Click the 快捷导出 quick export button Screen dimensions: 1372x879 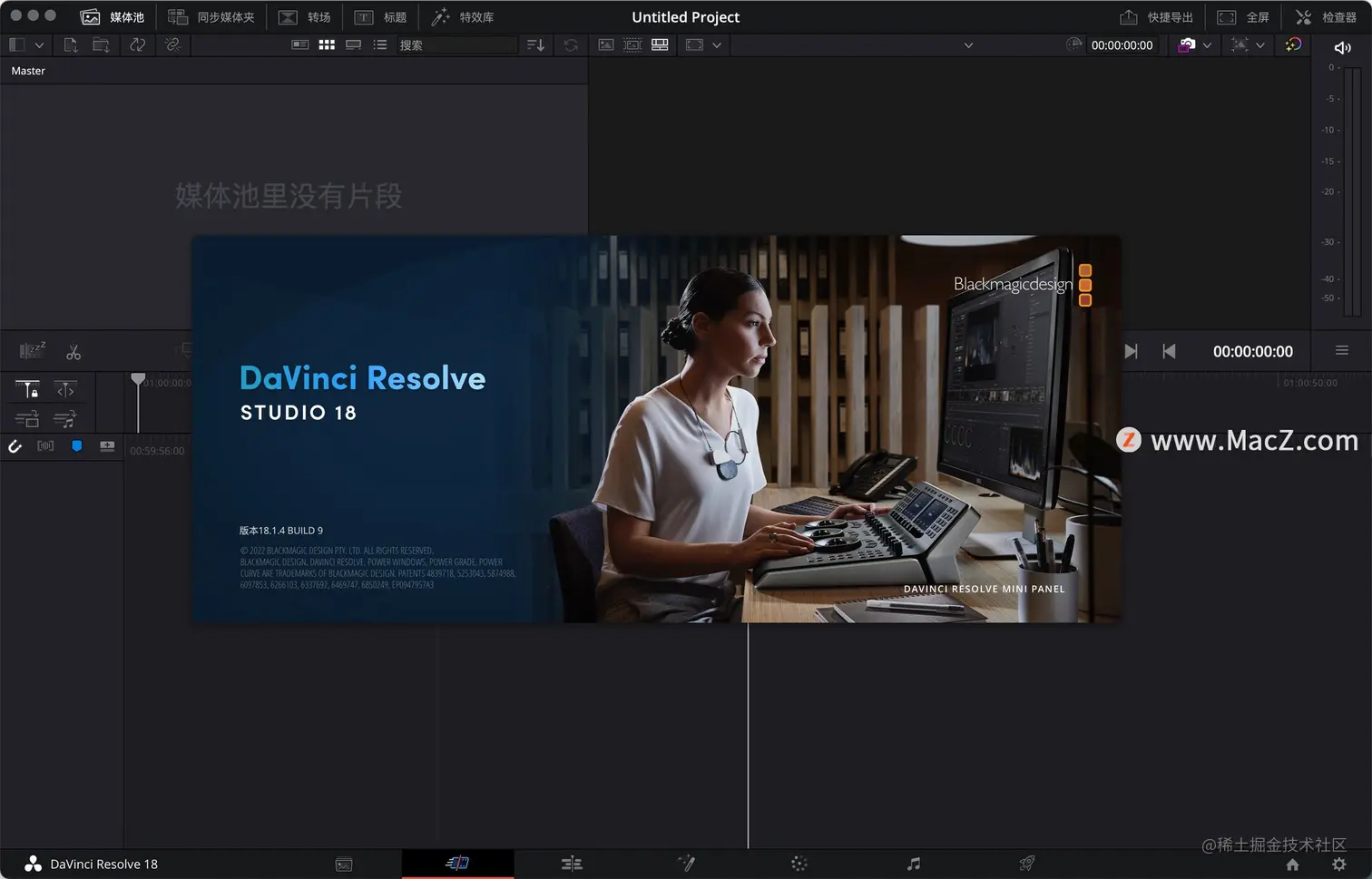coord(1156,17)
